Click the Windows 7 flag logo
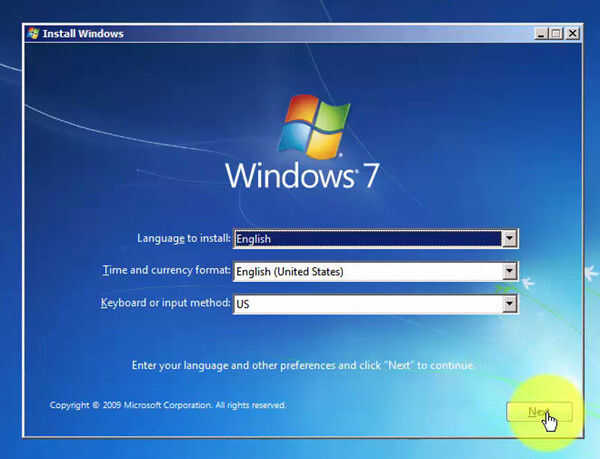 click(314, 127)
